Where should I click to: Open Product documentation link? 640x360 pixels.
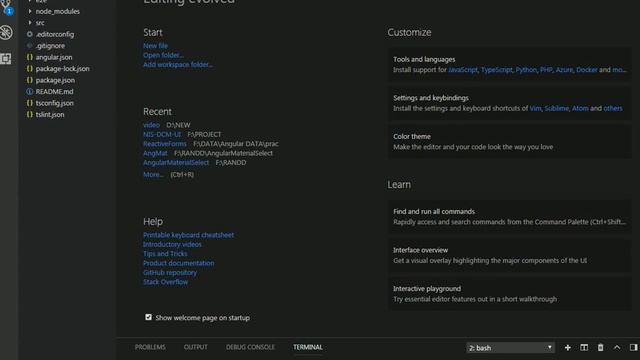[x=179, y=263]
